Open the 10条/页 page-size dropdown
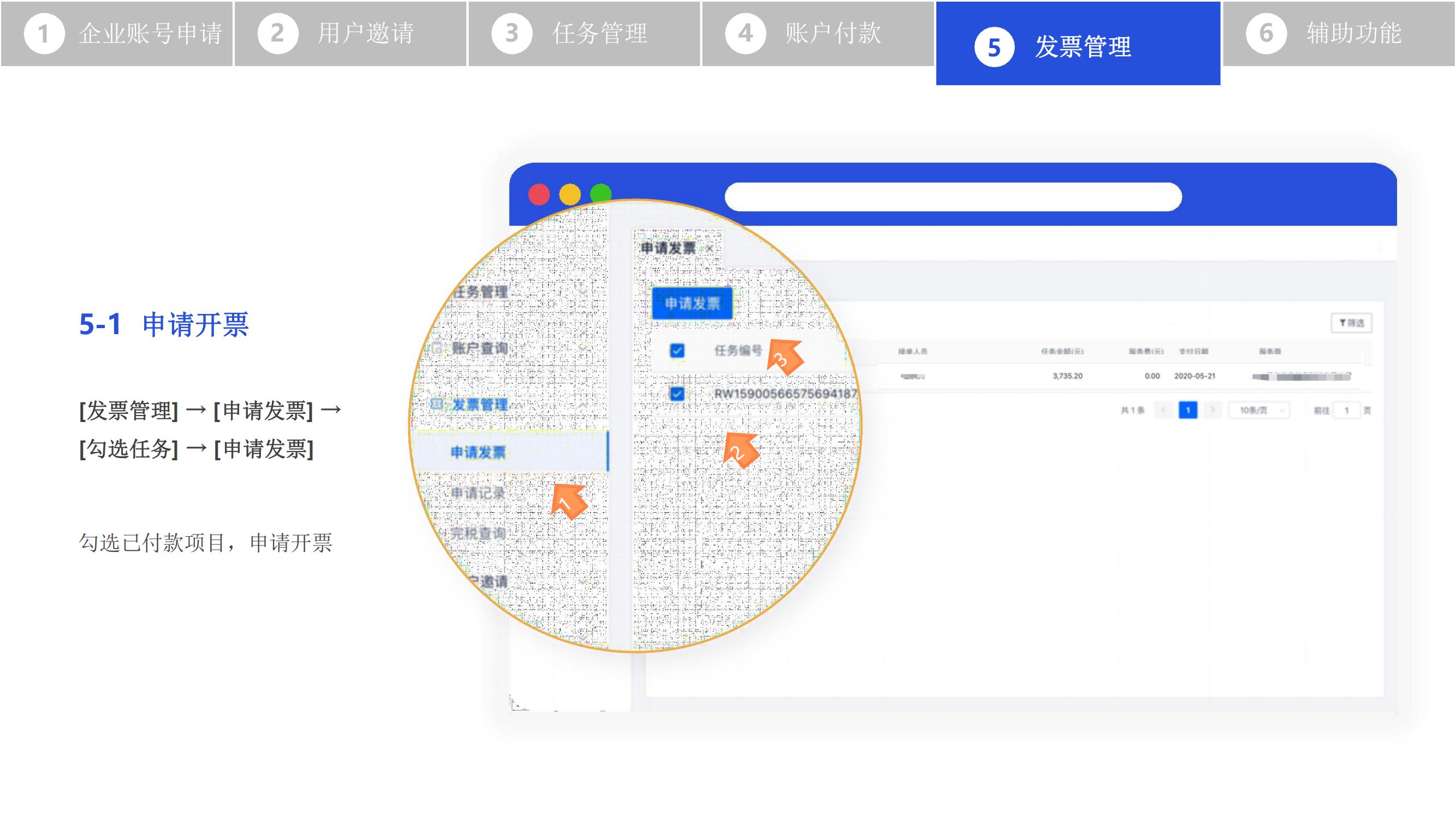The image size is (1456, 819). (1259, 411)
